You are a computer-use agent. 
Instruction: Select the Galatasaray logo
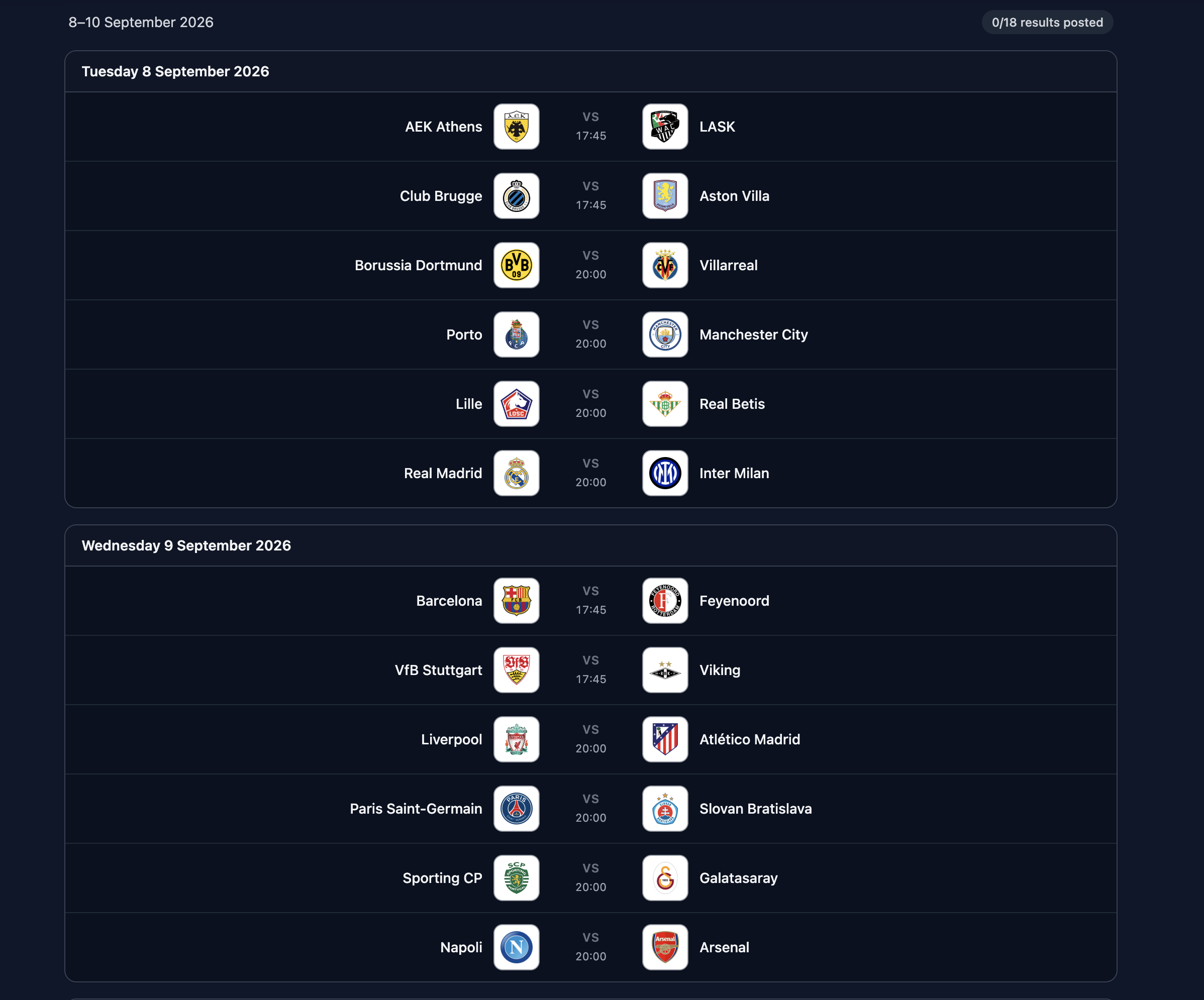click(x=665, y=878)
